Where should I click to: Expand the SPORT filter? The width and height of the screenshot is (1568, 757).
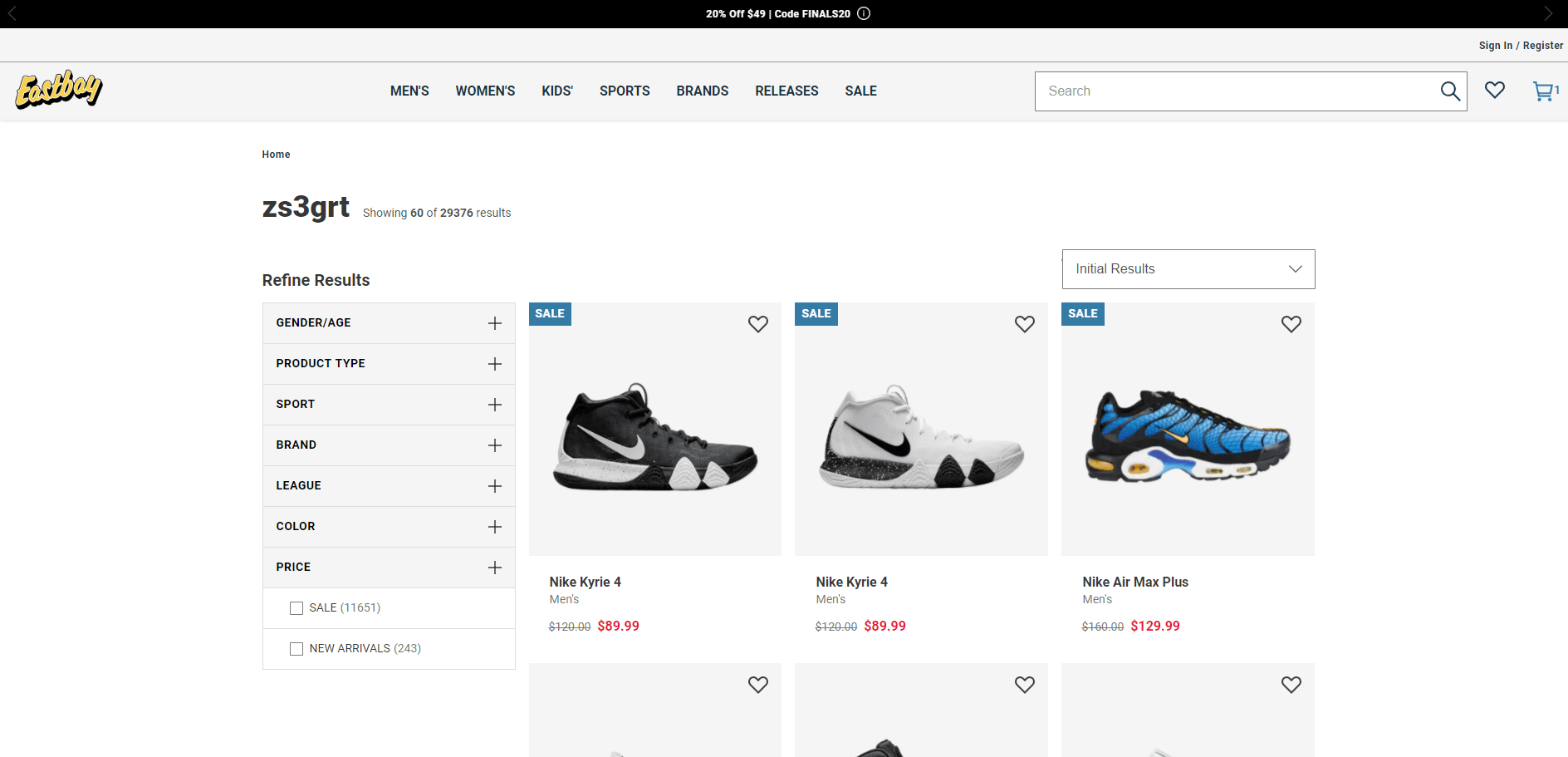point(389,405)
